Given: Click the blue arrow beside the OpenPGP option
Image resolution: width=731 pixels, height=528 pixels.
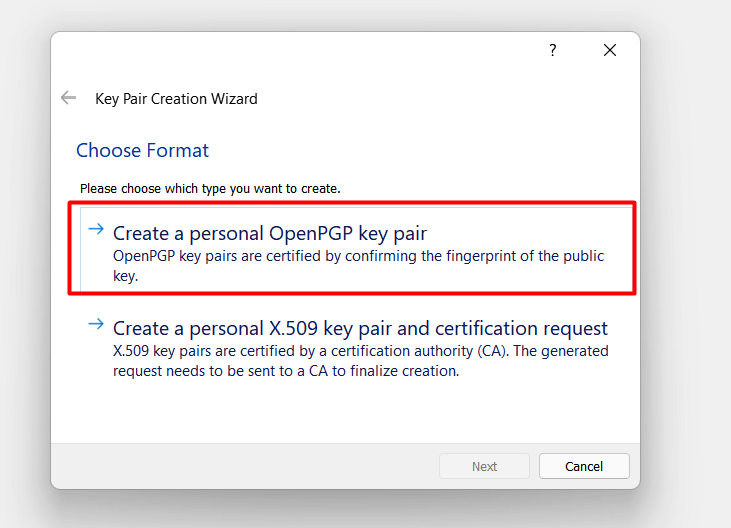Looking at the screenshot, I should click(x=96, y=229).
